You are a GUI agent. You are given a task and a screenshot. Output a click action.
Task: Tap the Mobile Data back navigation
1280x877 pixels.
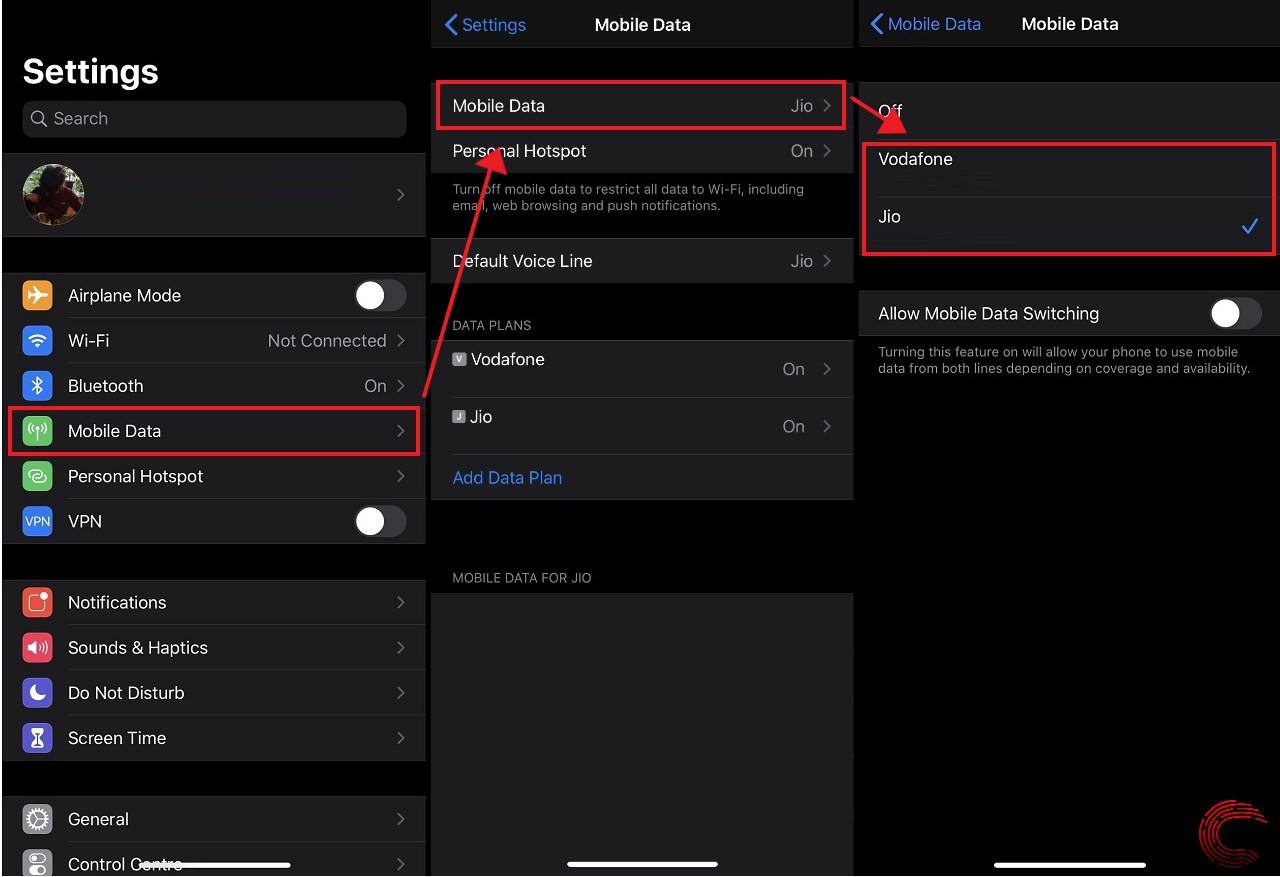coord(926,23)
